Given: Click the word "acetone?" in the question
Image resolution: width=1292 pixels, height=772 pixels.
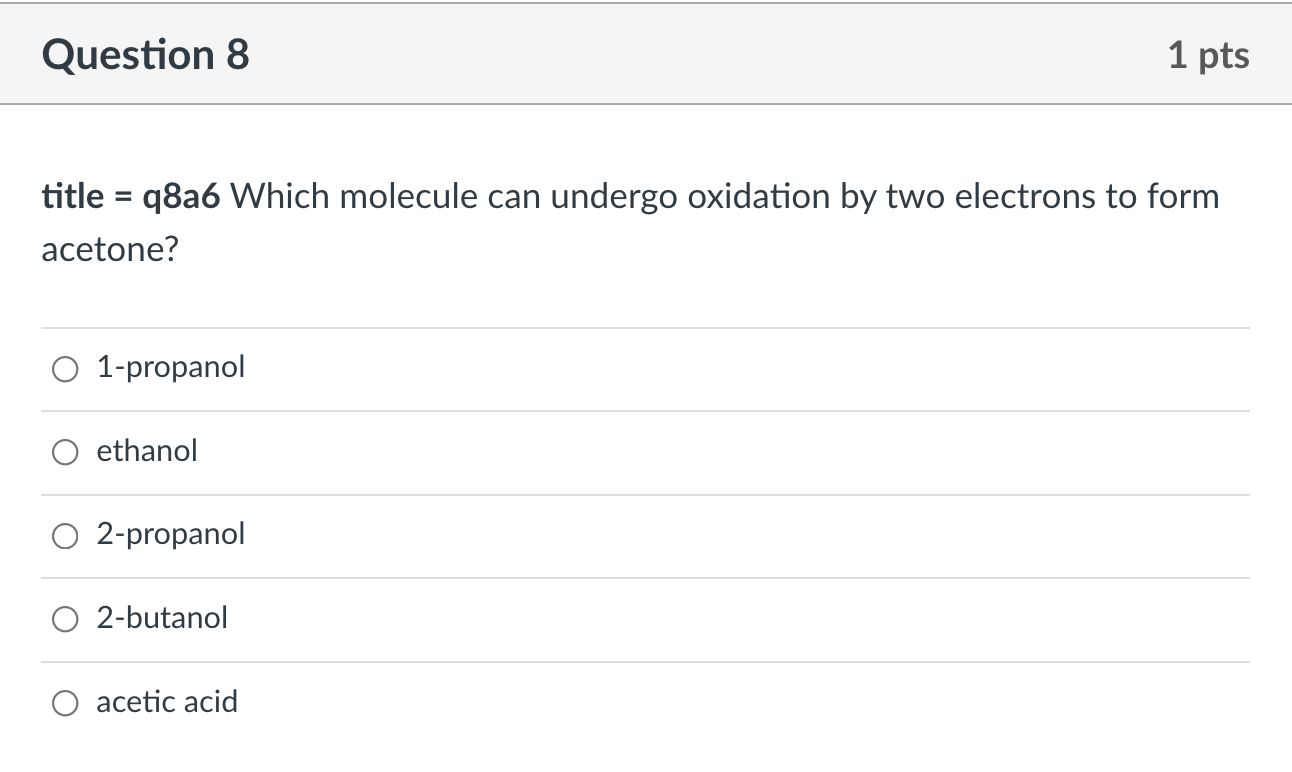Looking at the screenshot, I should pos(109,250).
